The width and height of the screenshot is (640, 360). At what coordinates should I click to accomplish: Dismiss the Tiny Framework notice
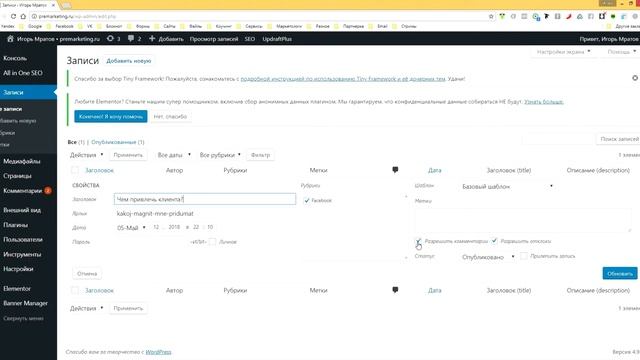coord(635,78)
